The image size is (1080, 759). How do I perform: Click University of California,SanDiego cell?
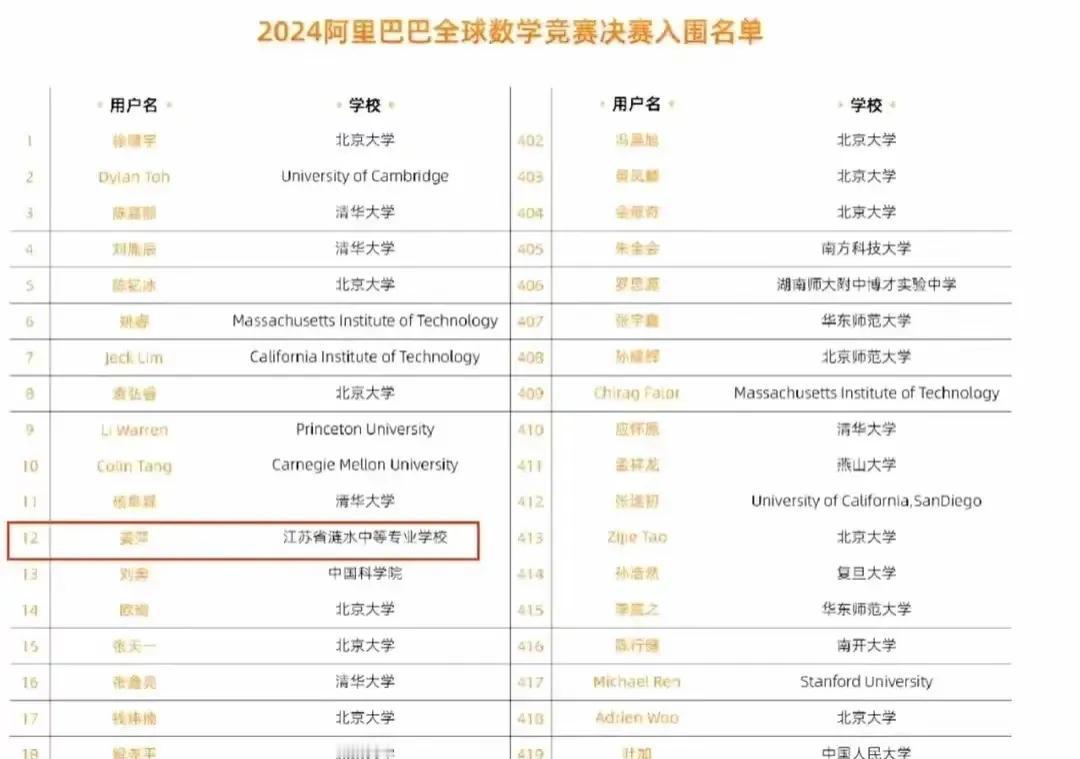click(x=866, y=501)
